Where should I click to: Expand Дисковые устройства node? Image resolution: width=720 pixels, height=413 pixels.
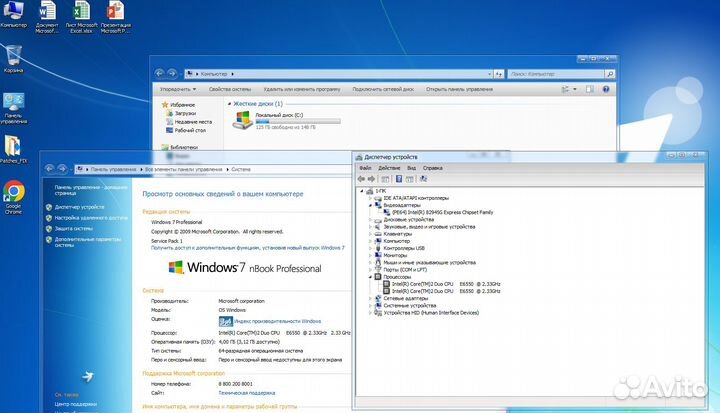pos(370,220)
